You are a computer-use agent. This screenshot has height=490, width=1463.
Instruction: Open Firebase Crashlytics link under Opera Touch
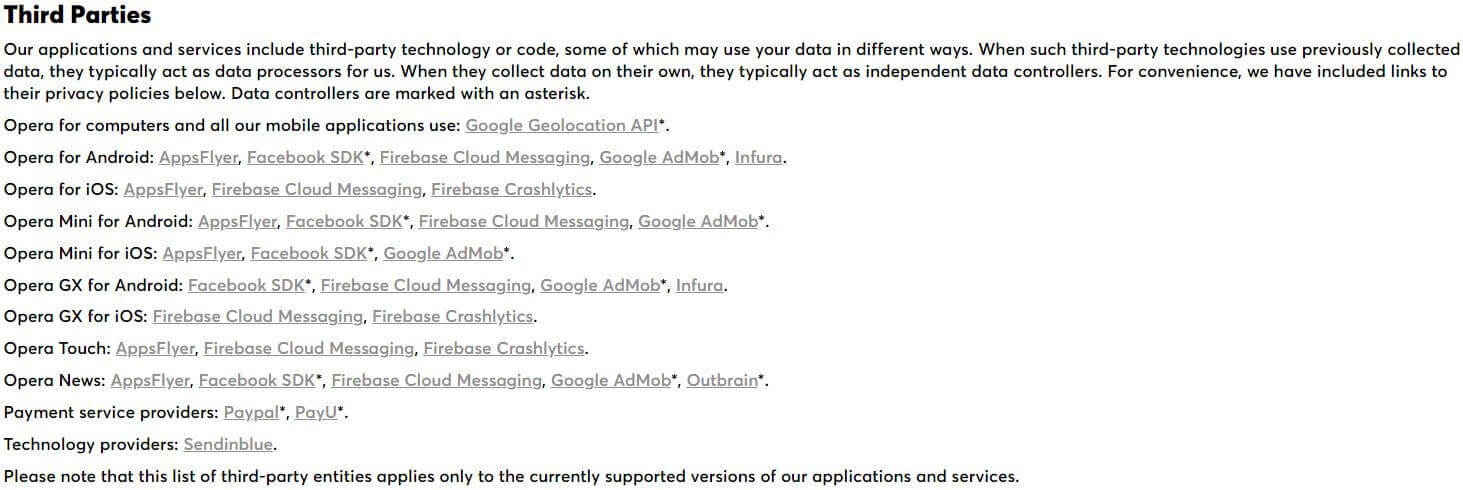tap(504, 348)
